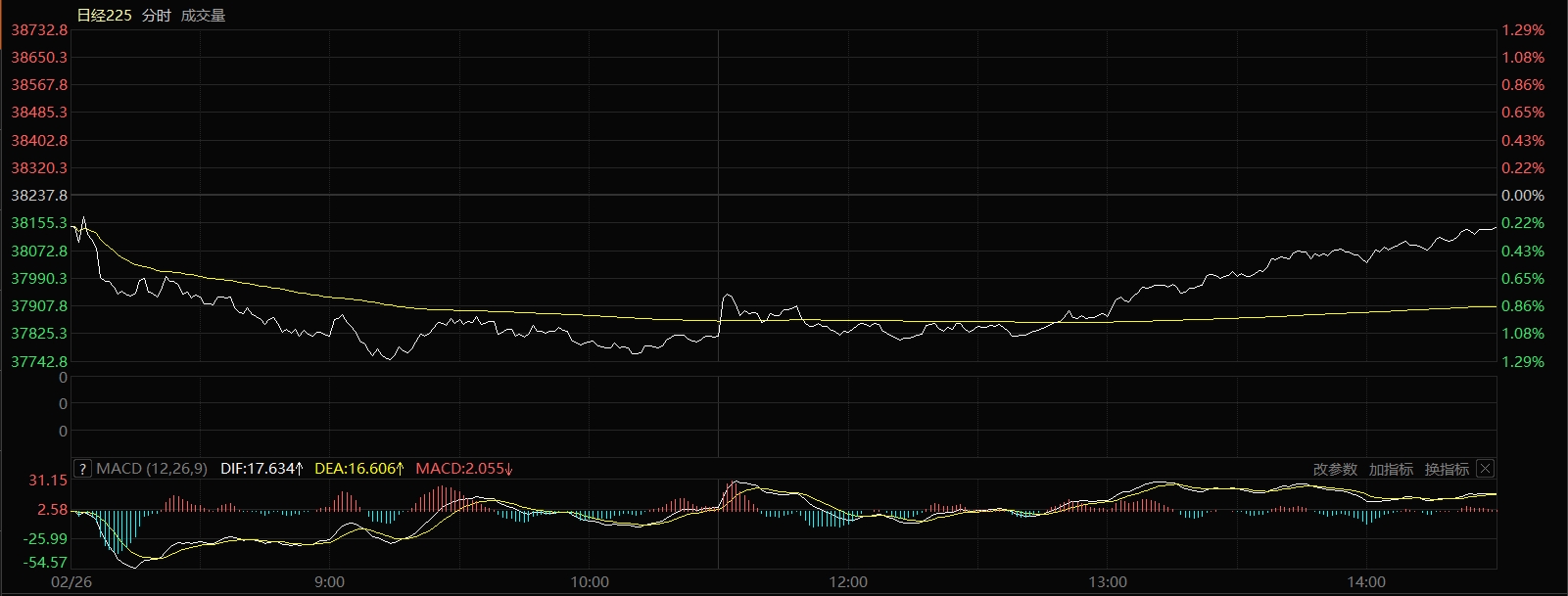Click the 31.15 MACD axis label

coord(48,481)
